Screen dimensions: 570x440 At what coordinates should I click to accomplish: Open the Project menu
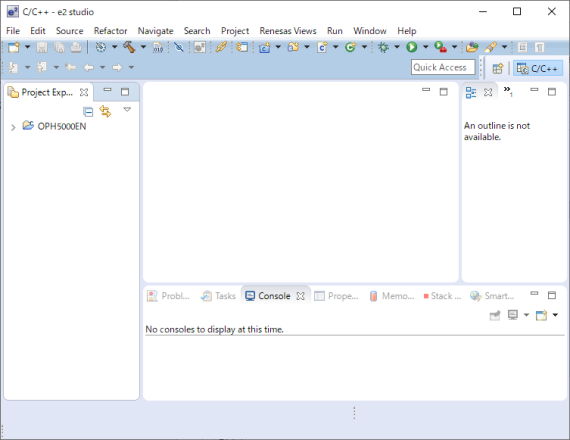pyautogui.click(x=235, y=31)
